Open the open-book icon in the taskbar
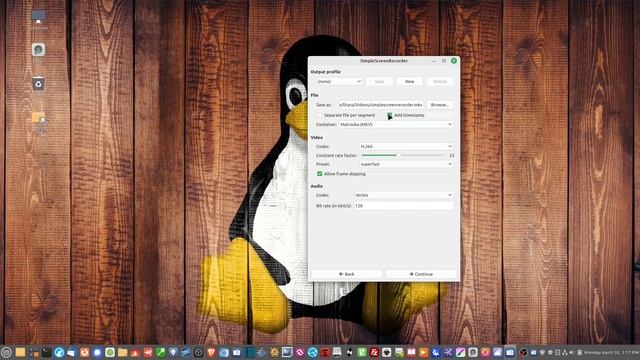 [411, 352]
